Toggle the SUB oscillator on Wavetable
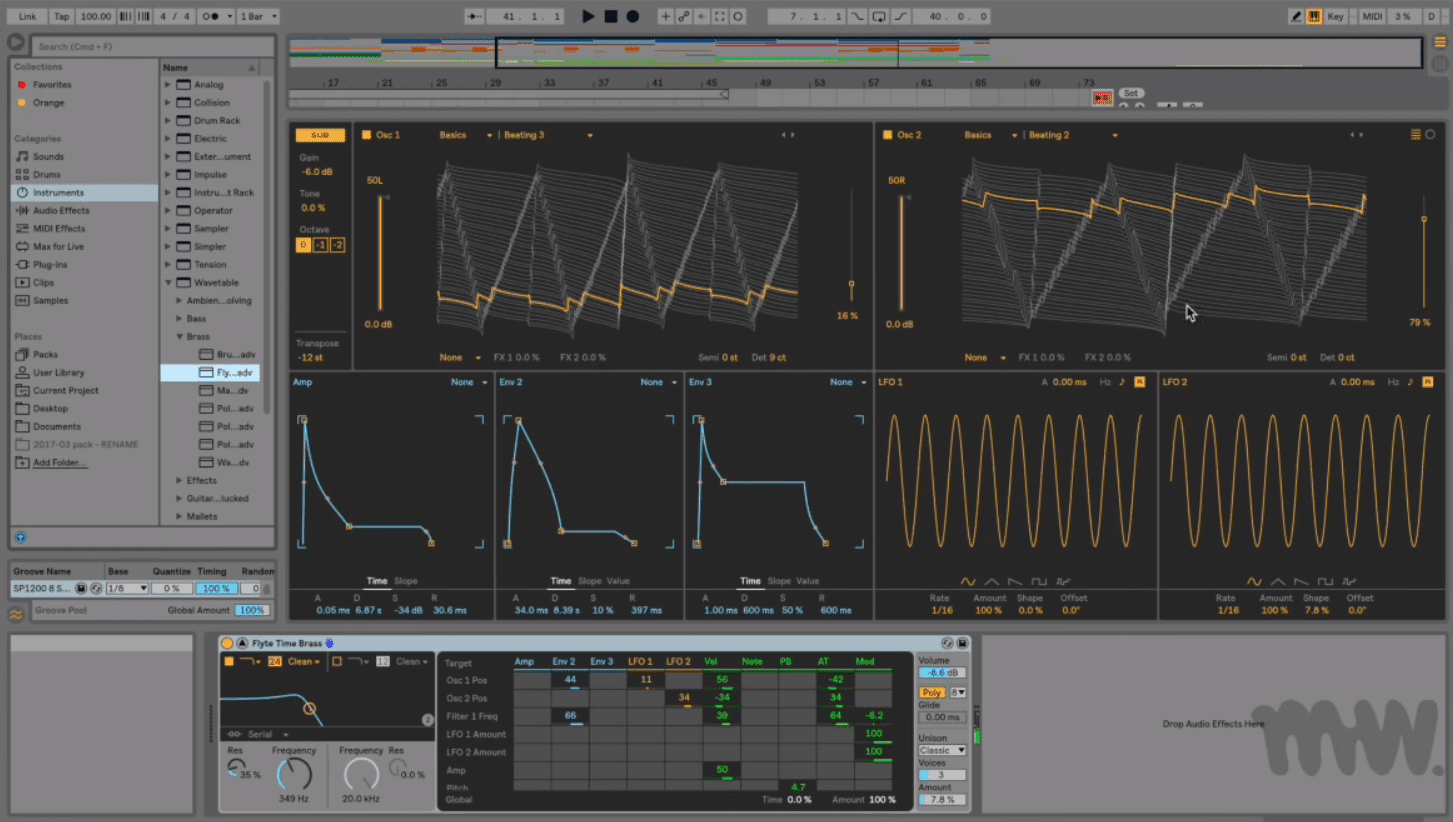 click(x=320, y=134)
